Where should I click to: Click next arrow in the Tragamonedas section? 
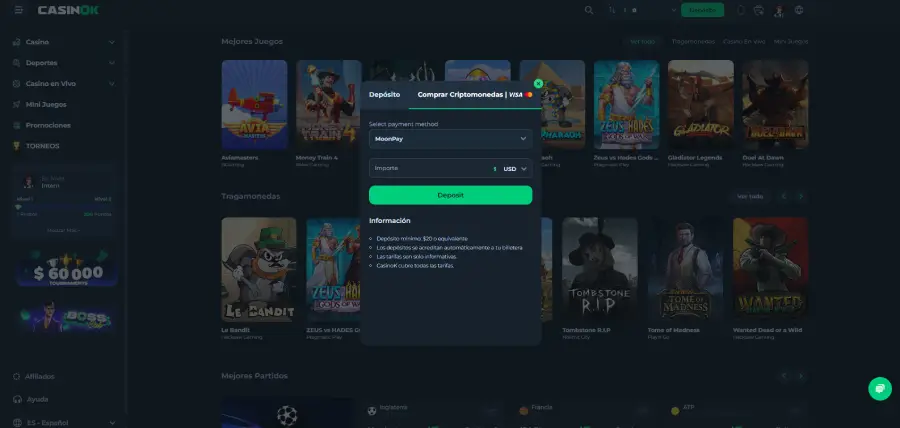801,196
